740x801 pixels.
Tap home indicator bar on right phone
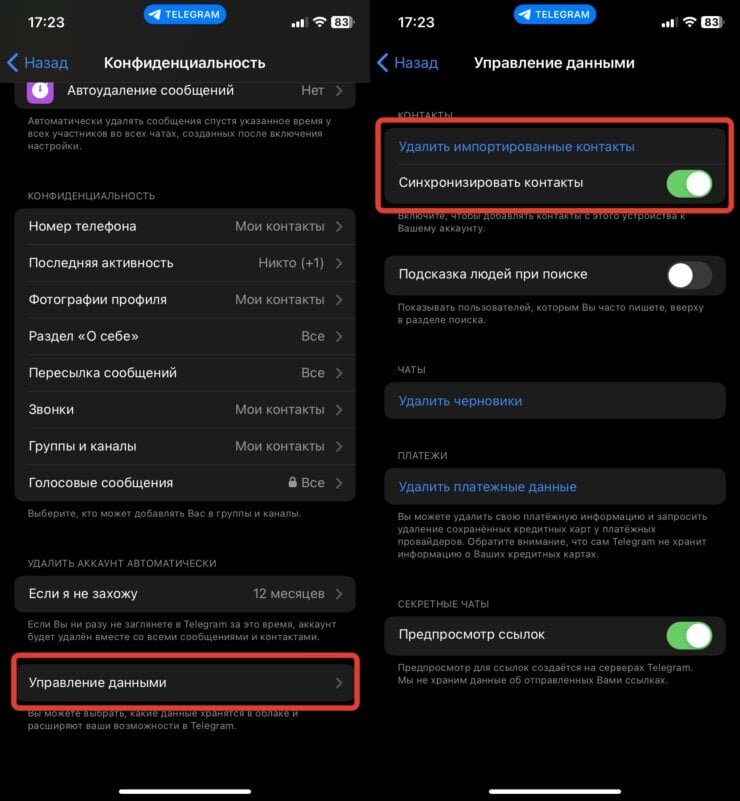[x=555, y=791]
